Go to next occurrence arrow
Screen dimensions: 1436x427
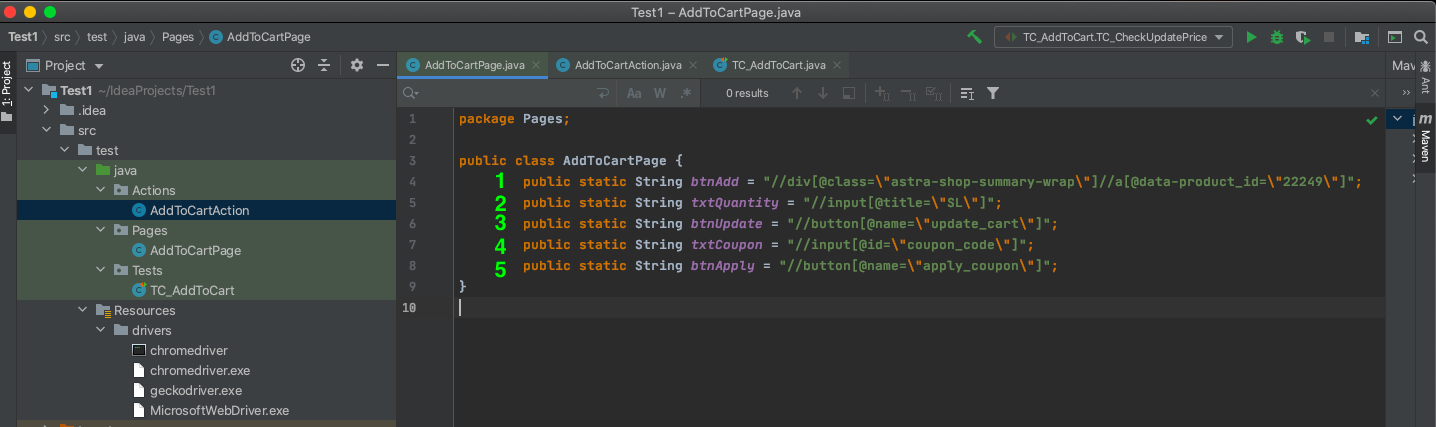[x=823, y=93]
